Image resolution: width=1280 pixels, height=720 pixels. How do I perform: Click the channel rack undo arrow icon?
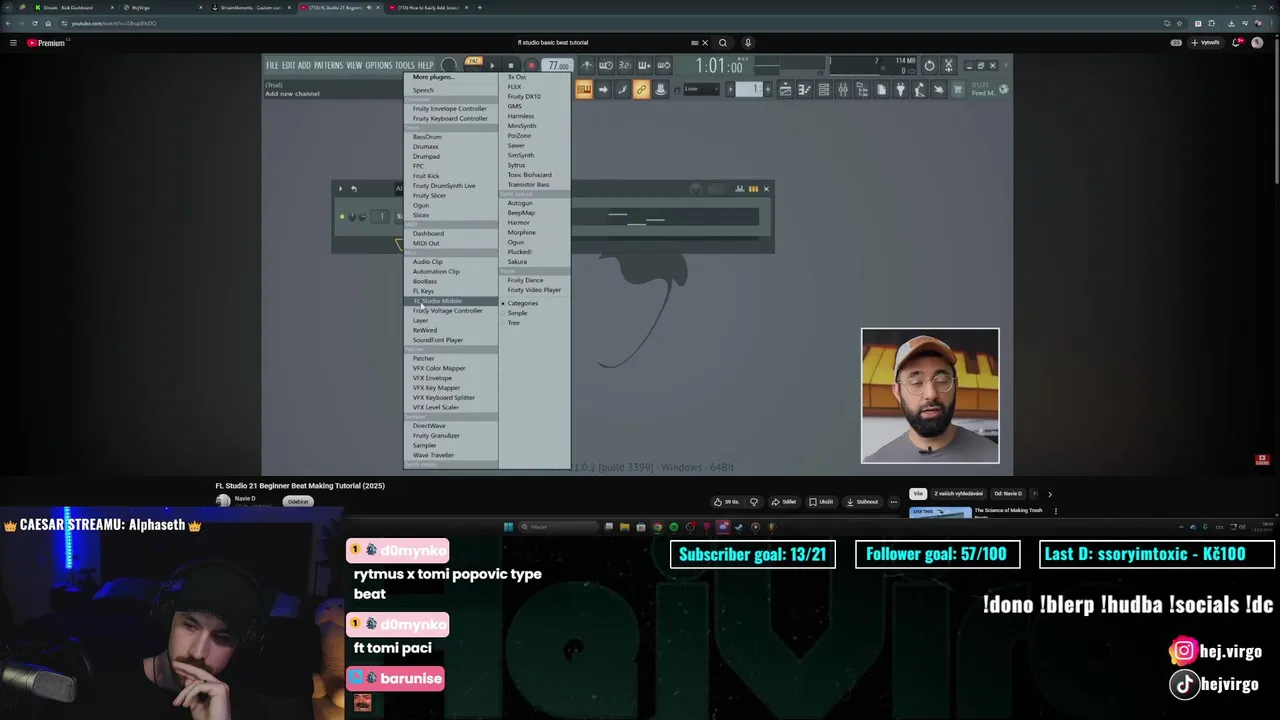[353, 189]
